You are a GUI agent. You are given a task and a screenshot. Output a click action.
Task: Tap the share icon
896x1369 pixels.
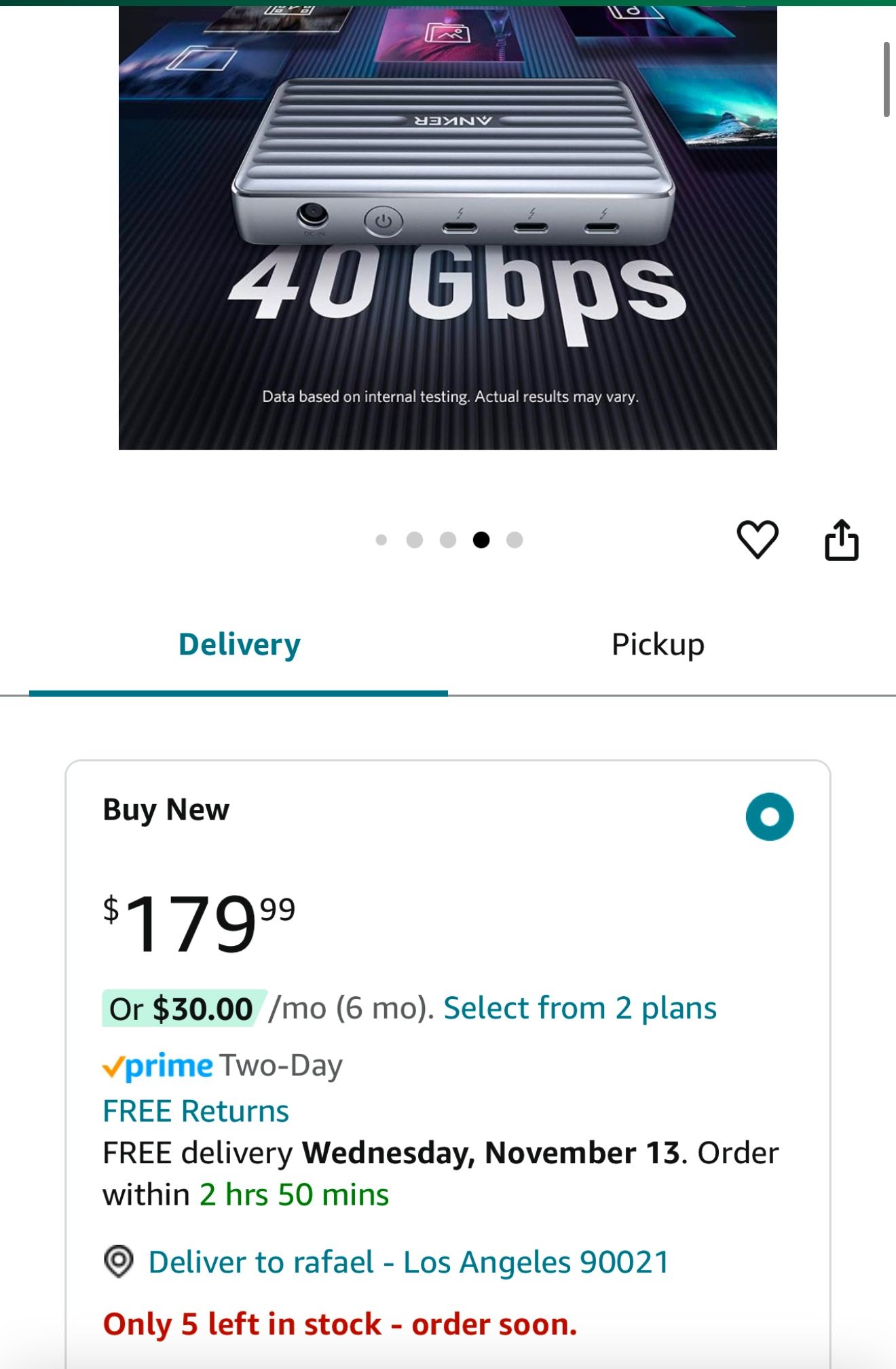[841, 540]
